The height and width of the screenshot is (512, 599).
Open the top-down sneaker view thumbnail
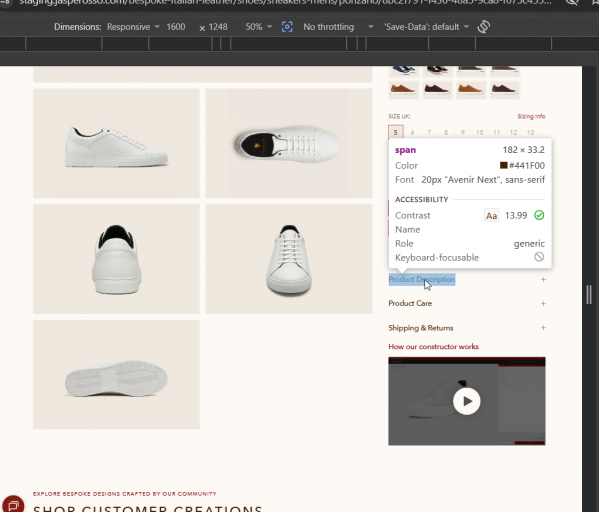pyautogui.click(x=289, y=144)
